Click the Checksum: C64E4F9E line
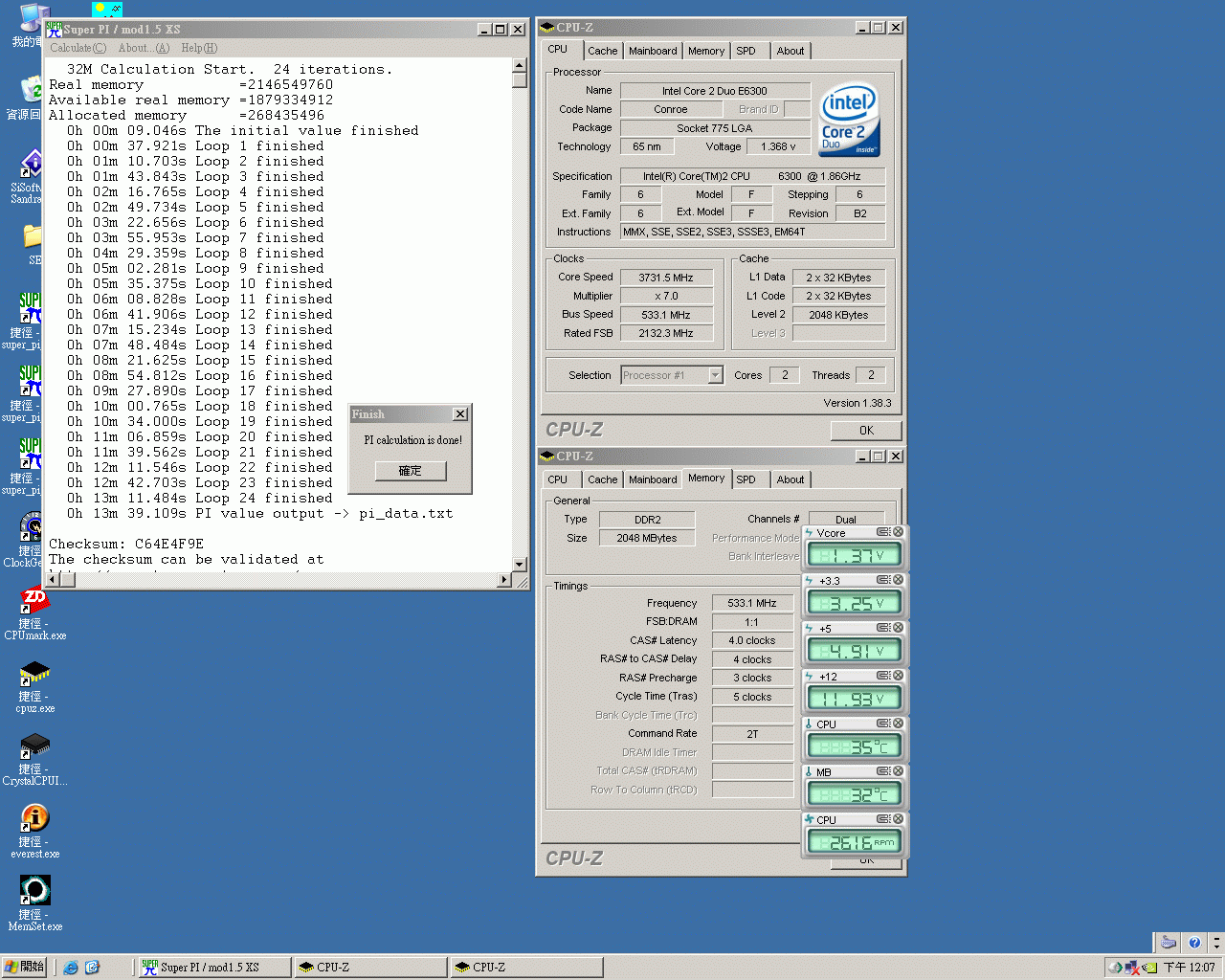The width and height of the screenshot is (1225, 980). pyautogui.click(x=126, y=544)
